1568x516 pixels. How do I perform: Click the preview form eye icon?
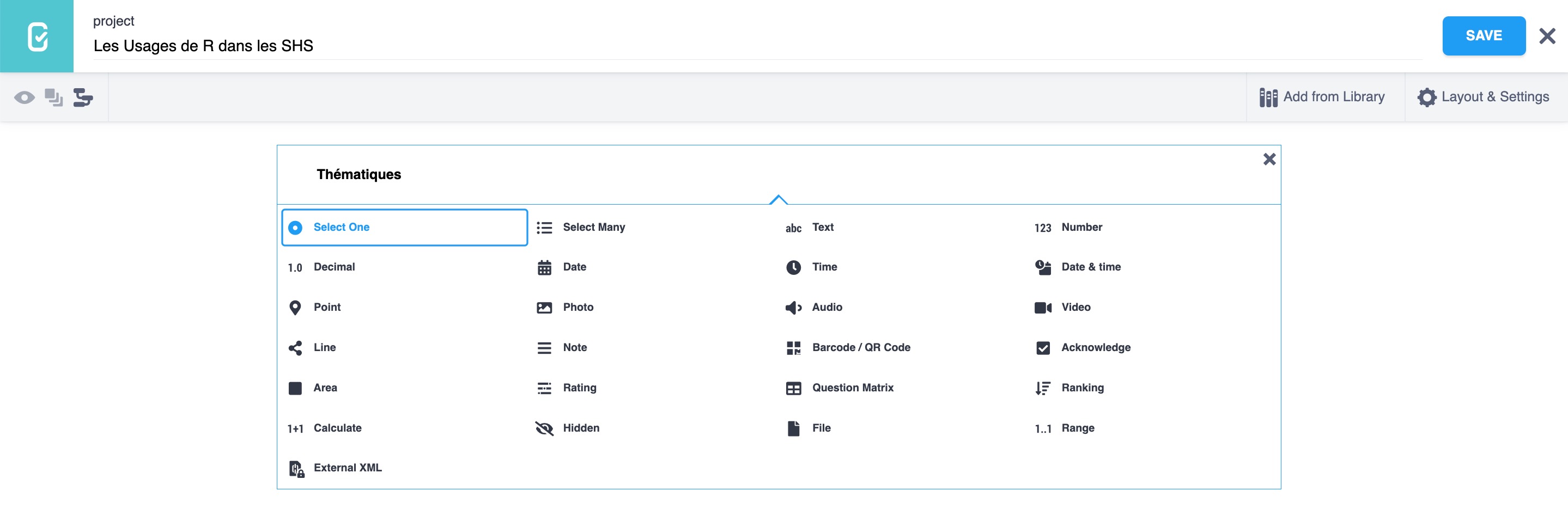25,97
